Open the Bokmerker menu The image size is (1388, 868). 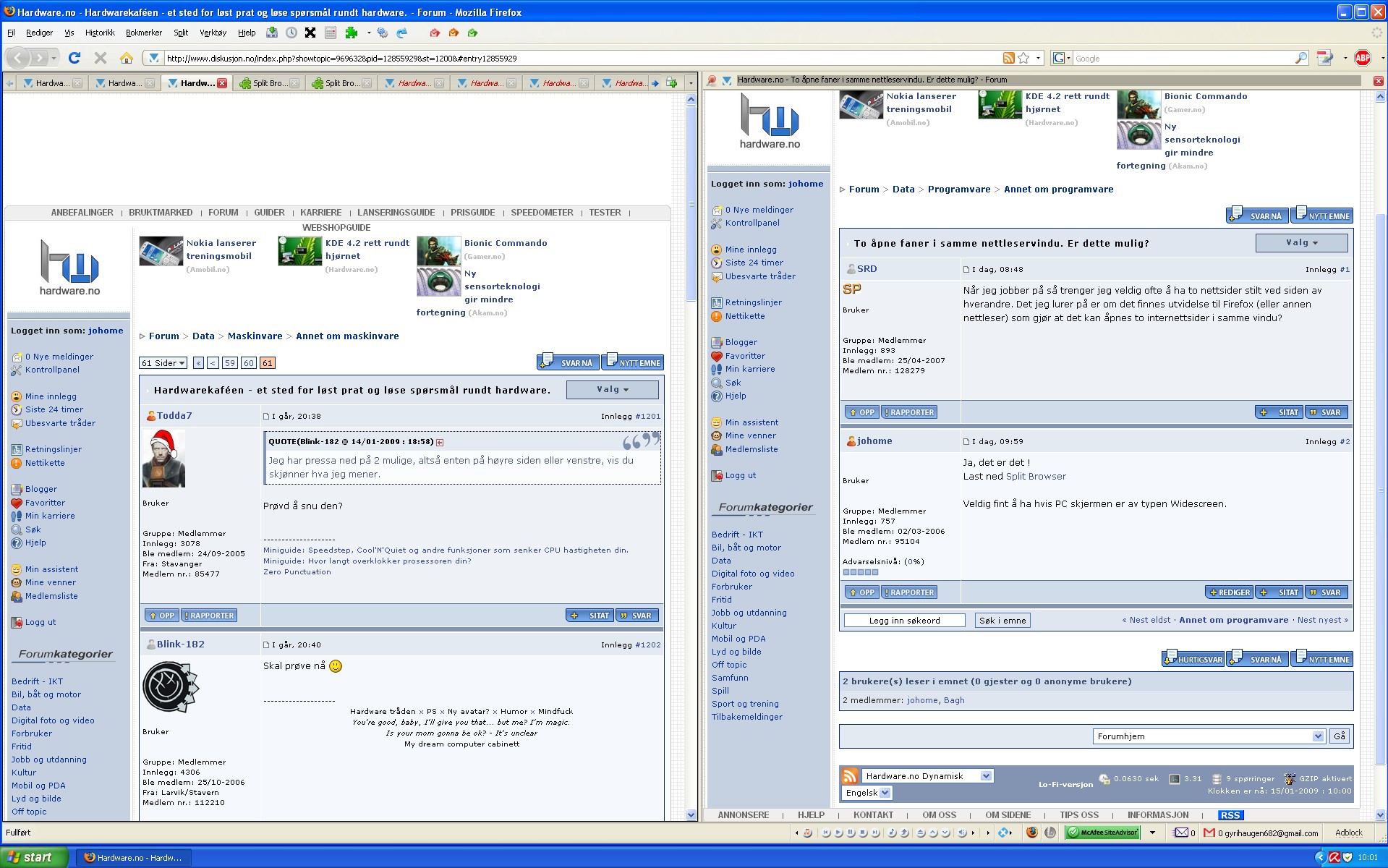pyautogui.click(x=144, y=33)
